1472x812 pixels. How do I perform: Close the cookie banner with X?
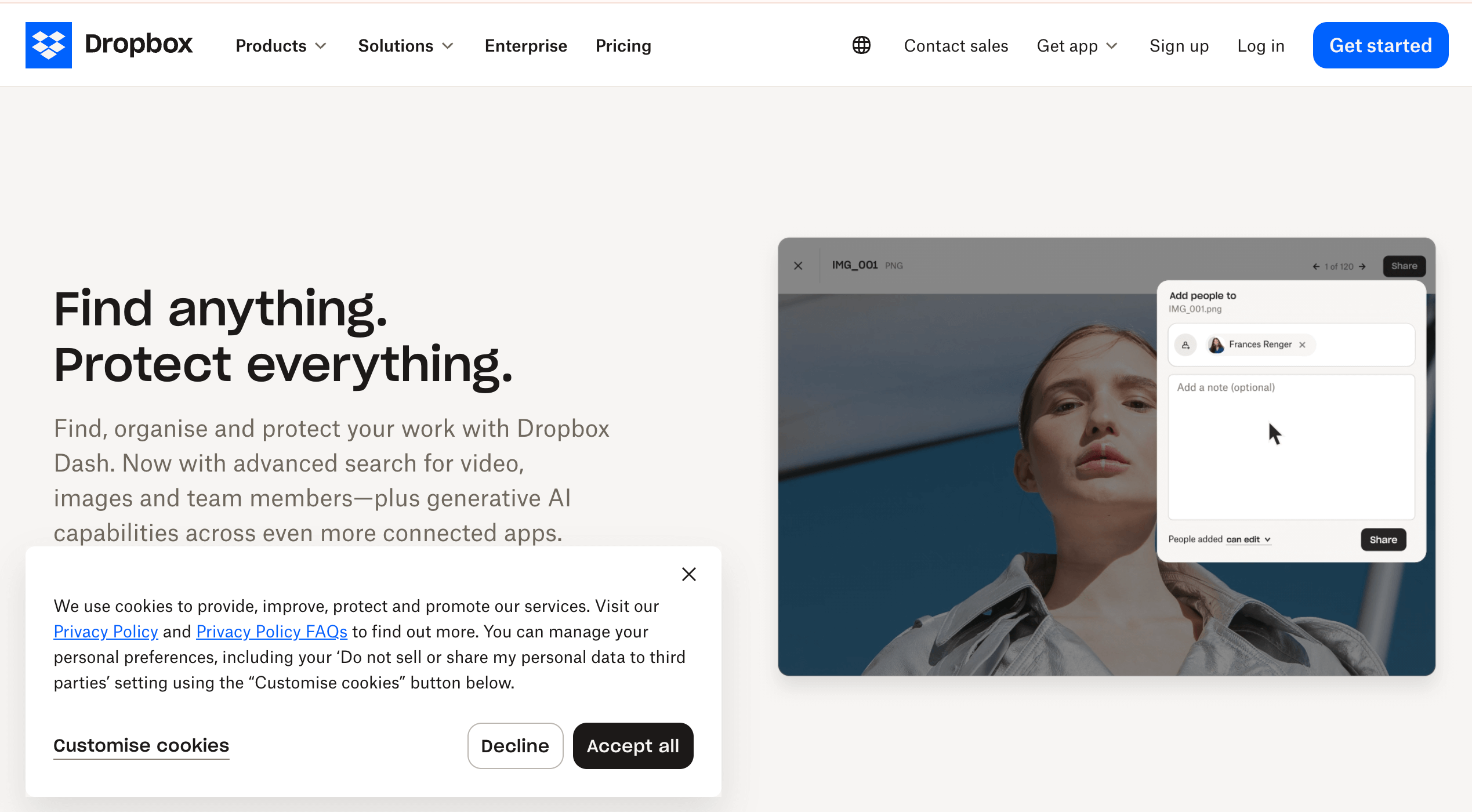[x=689, y=574]
